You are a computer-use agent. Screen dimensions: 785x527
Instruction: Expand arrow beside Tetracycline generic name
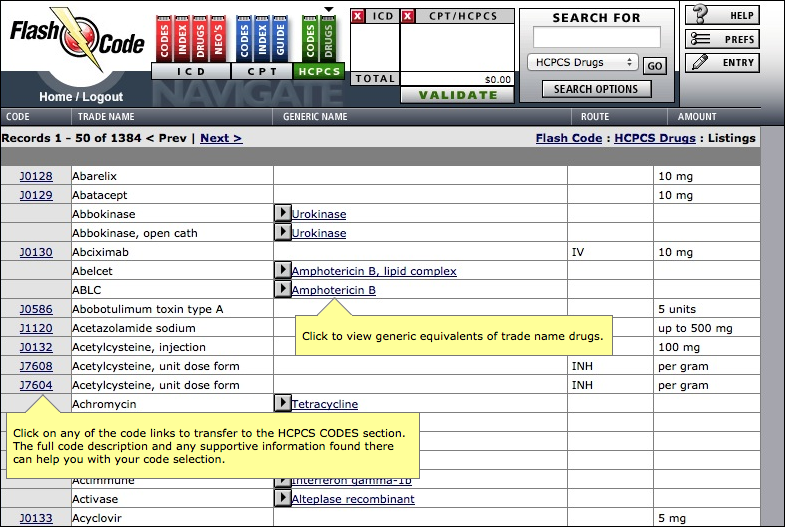coord(283,403)
